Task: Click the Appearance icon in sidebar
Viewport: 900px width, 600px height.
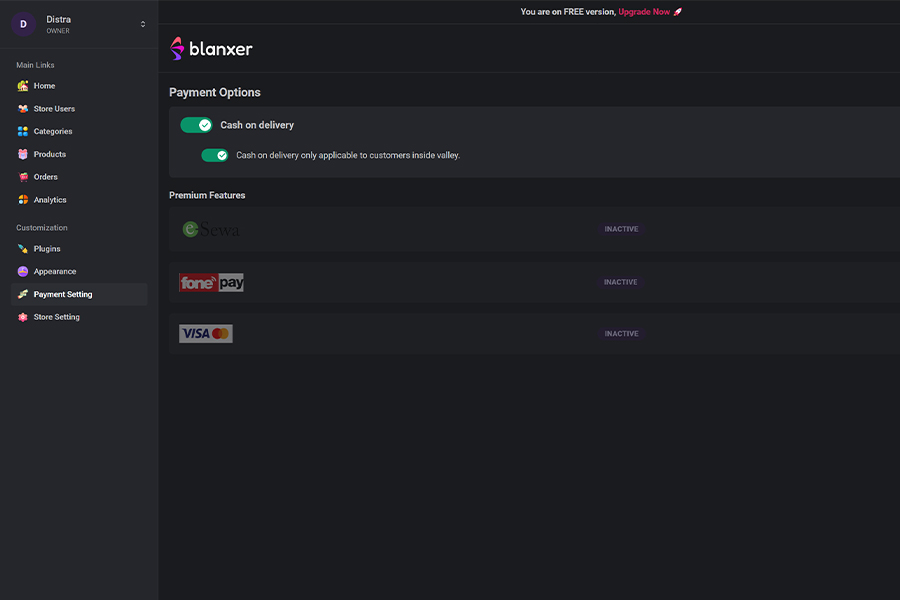Action: (23, 272)
